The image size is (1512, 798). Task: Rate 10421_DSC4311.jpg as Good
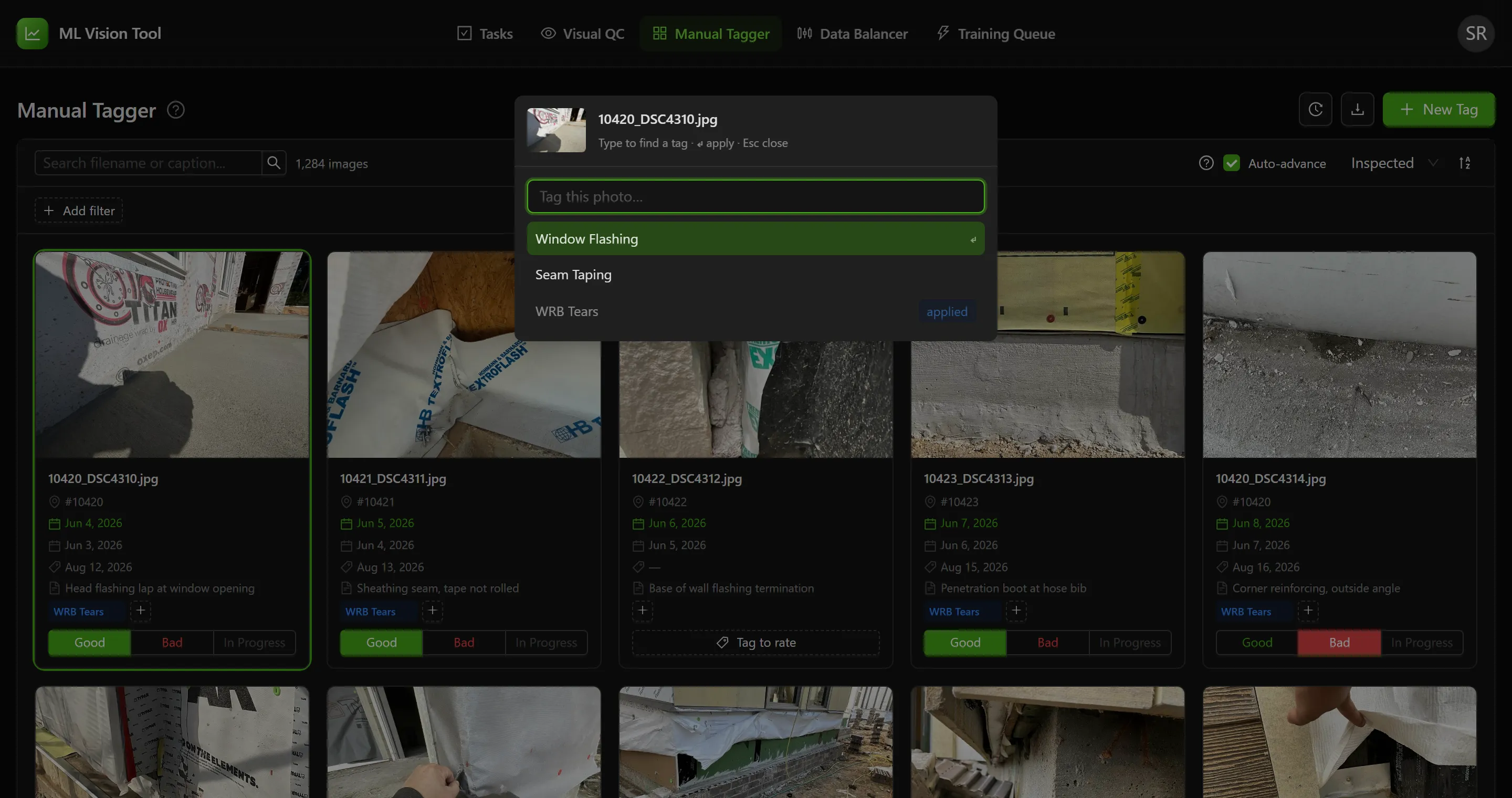[382, 642]
